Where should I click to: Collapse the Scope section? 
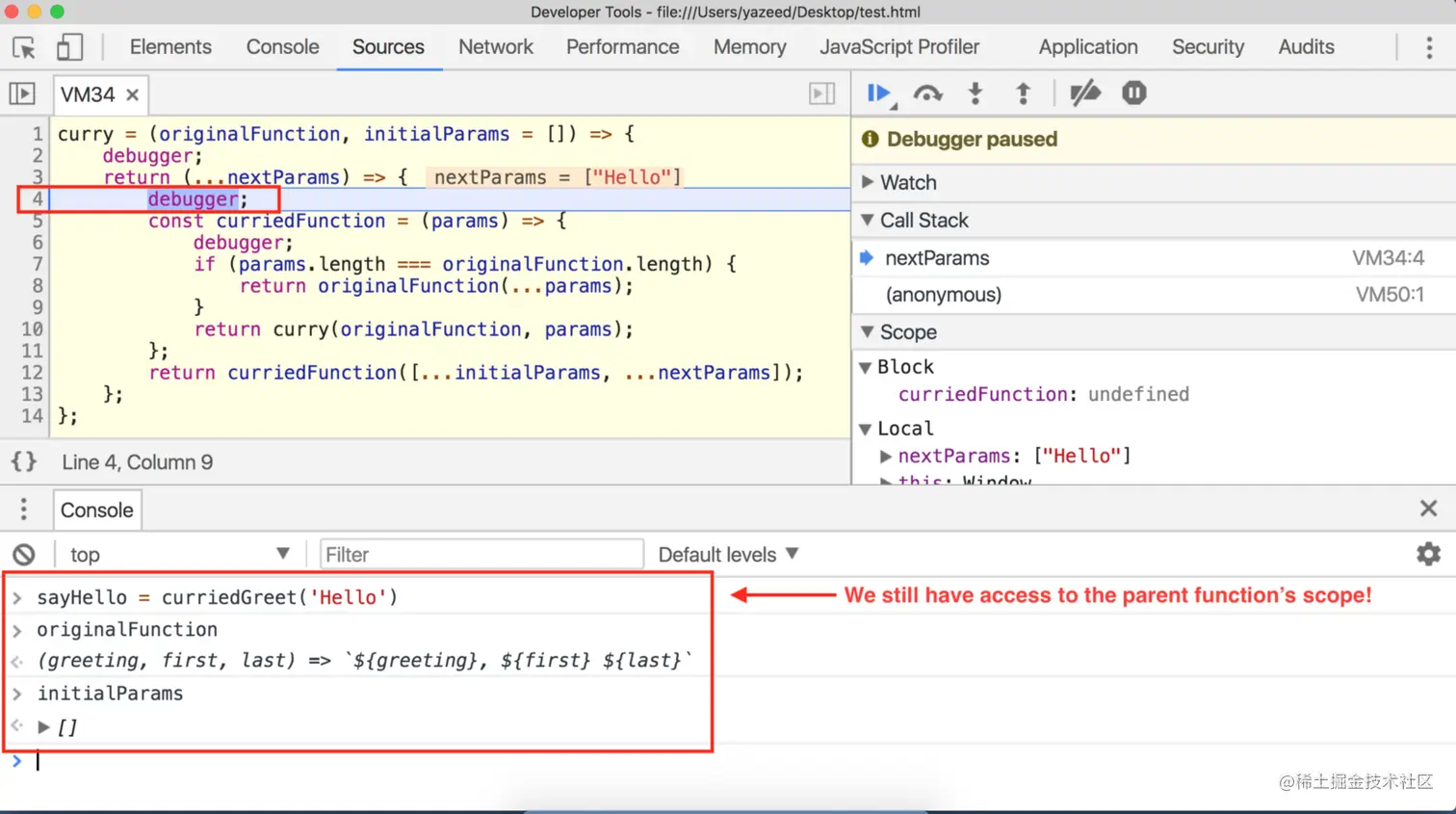(x=868, y=332)
